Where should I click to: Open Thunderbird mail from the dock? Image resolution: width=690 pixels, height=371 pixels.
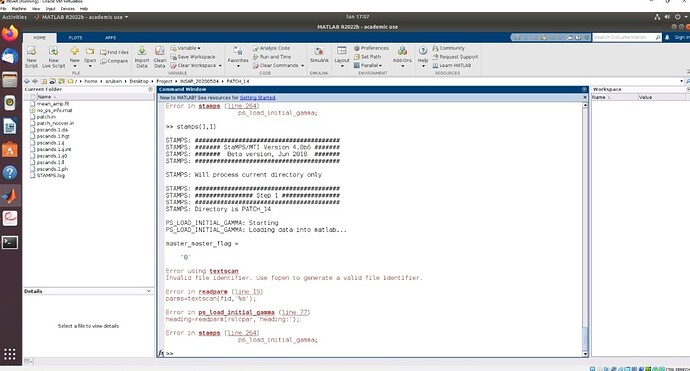click(10, 57)
